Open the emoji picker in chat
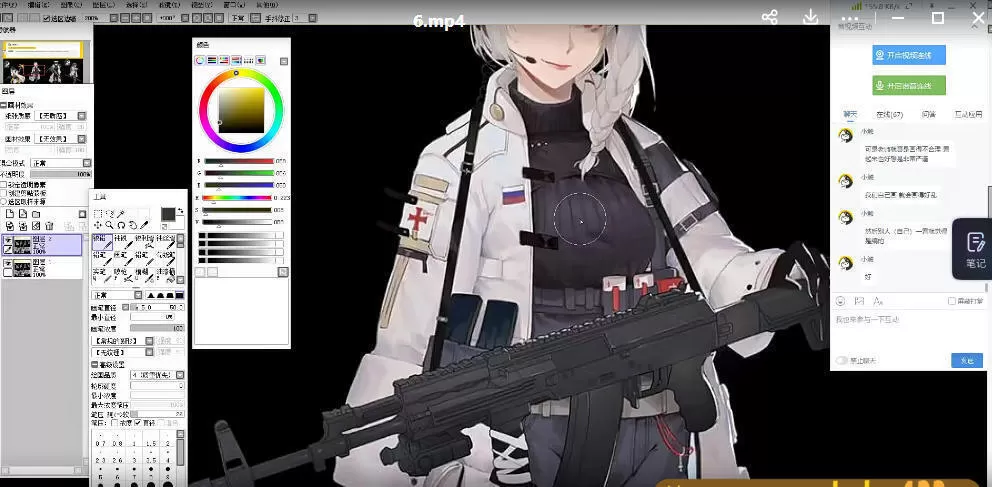The image size is (992, 487). 841,301
